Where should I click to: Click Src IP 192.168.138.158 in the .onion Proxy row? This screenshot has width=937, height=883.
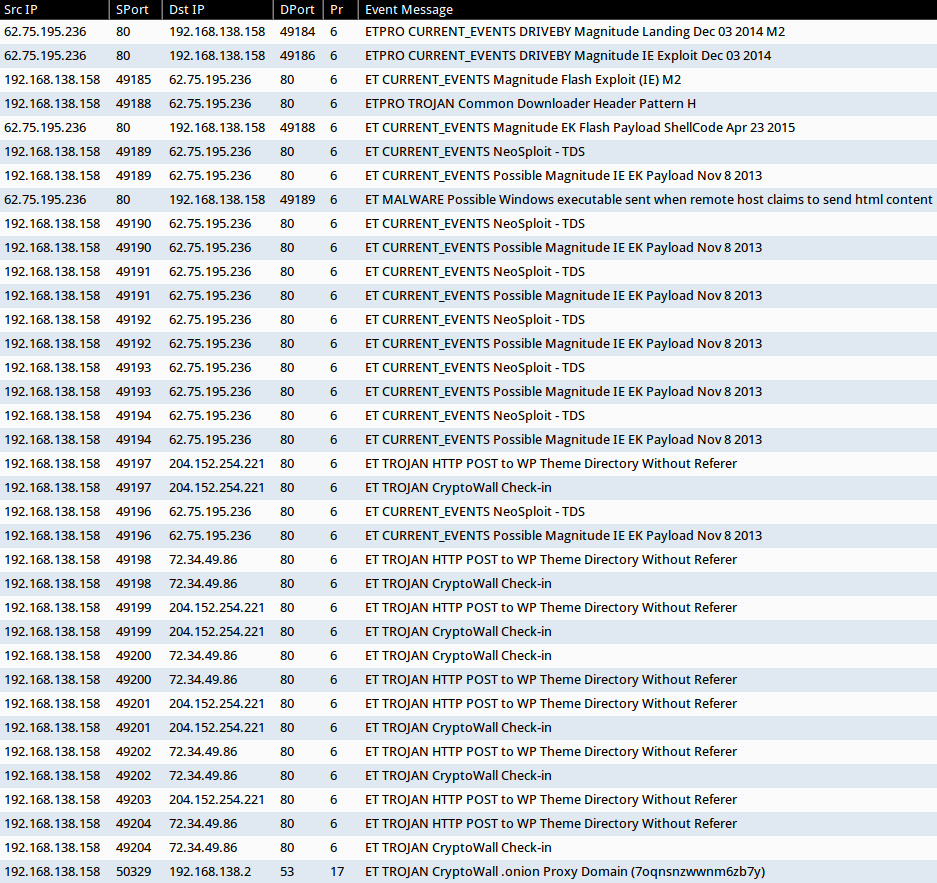coord(52,872)
